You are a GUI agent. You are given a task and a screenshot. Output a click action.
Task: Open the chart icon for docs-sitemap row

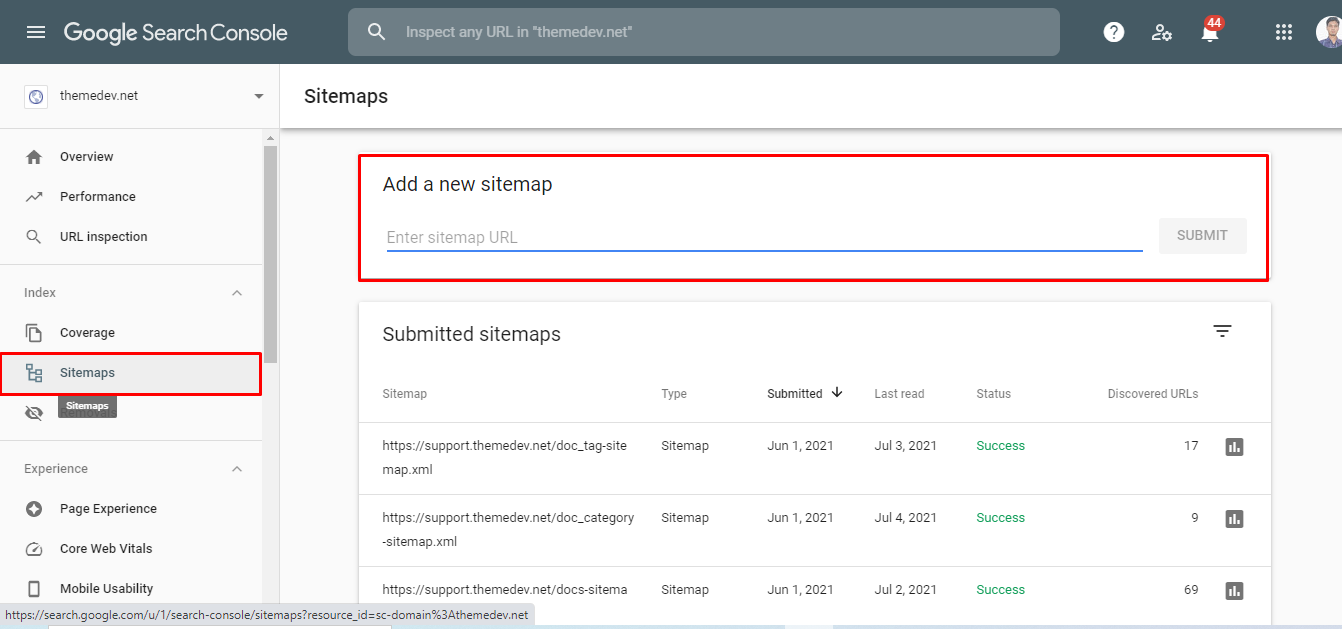1234,591
